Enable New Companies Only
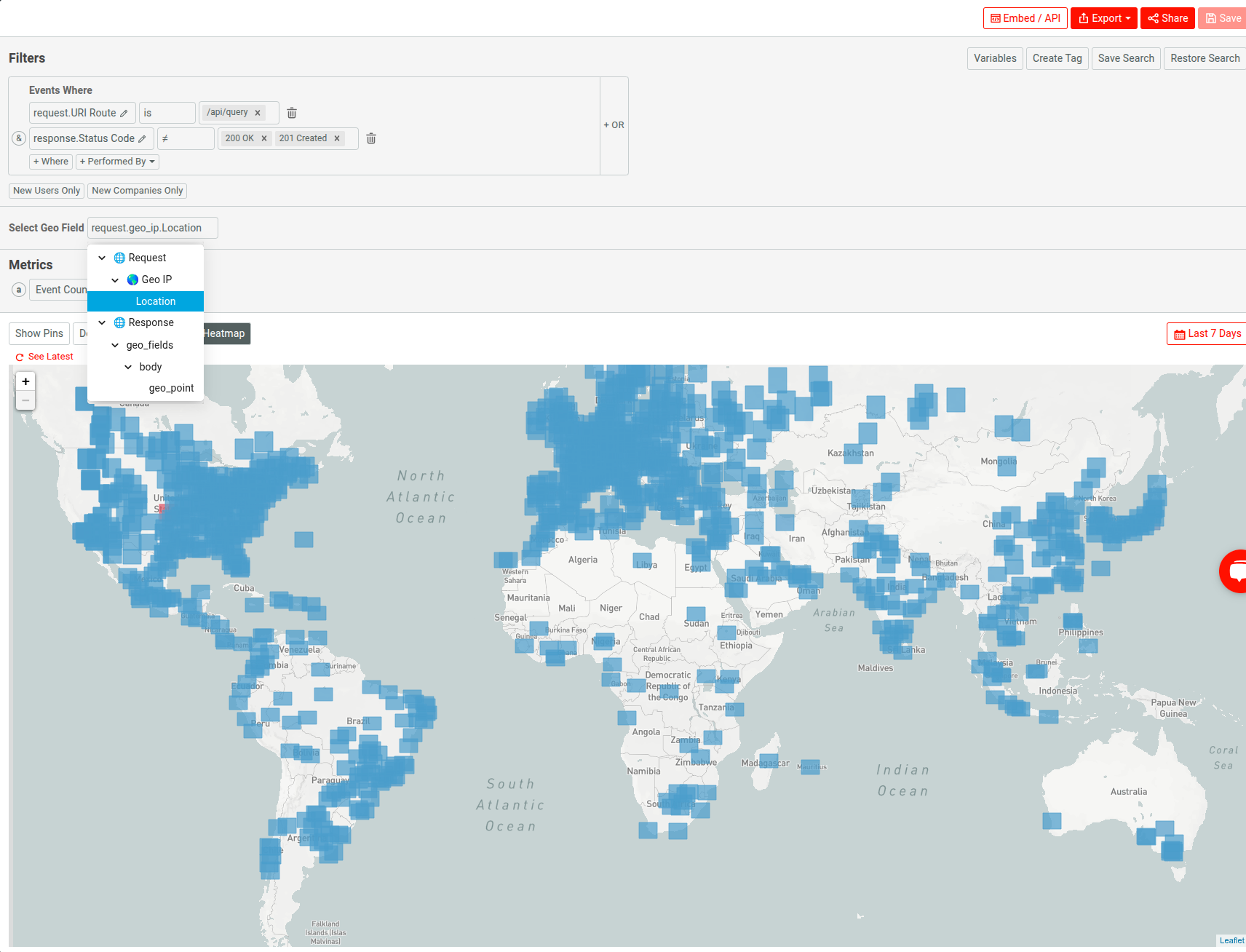Viewport: 1246px width, 952px height. click(137, 191)
